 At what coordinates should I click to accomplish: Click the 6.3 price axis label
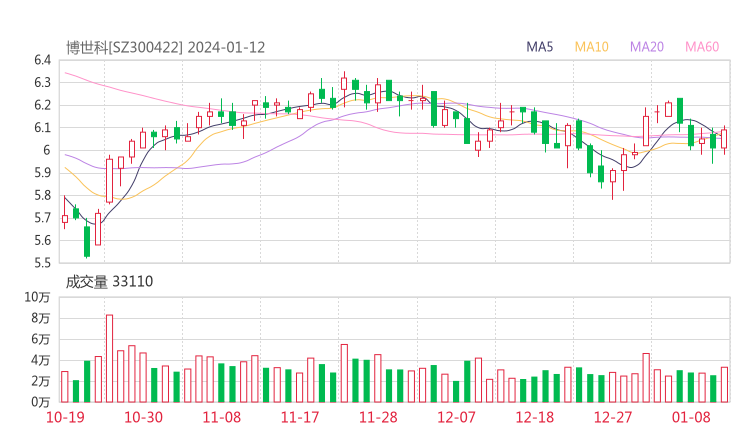tap(42, 83)
